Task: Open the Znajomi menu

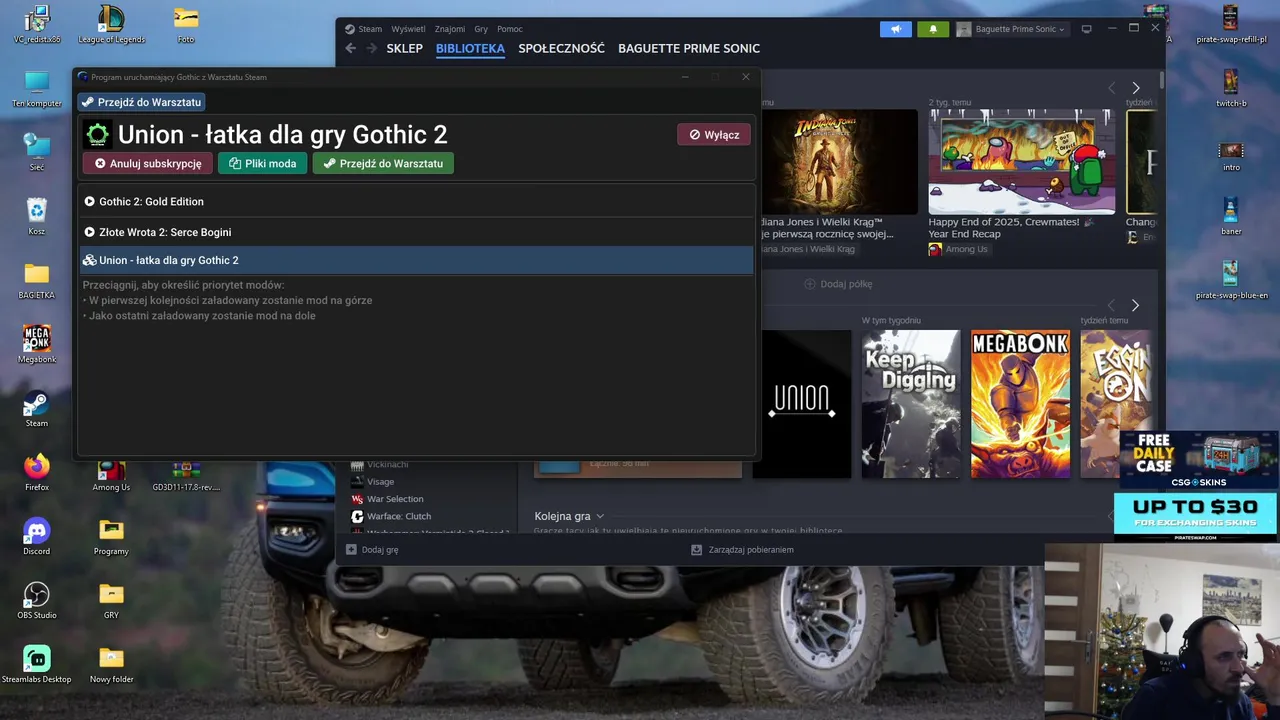Action: pyautogui.click(x=450, y=29)
